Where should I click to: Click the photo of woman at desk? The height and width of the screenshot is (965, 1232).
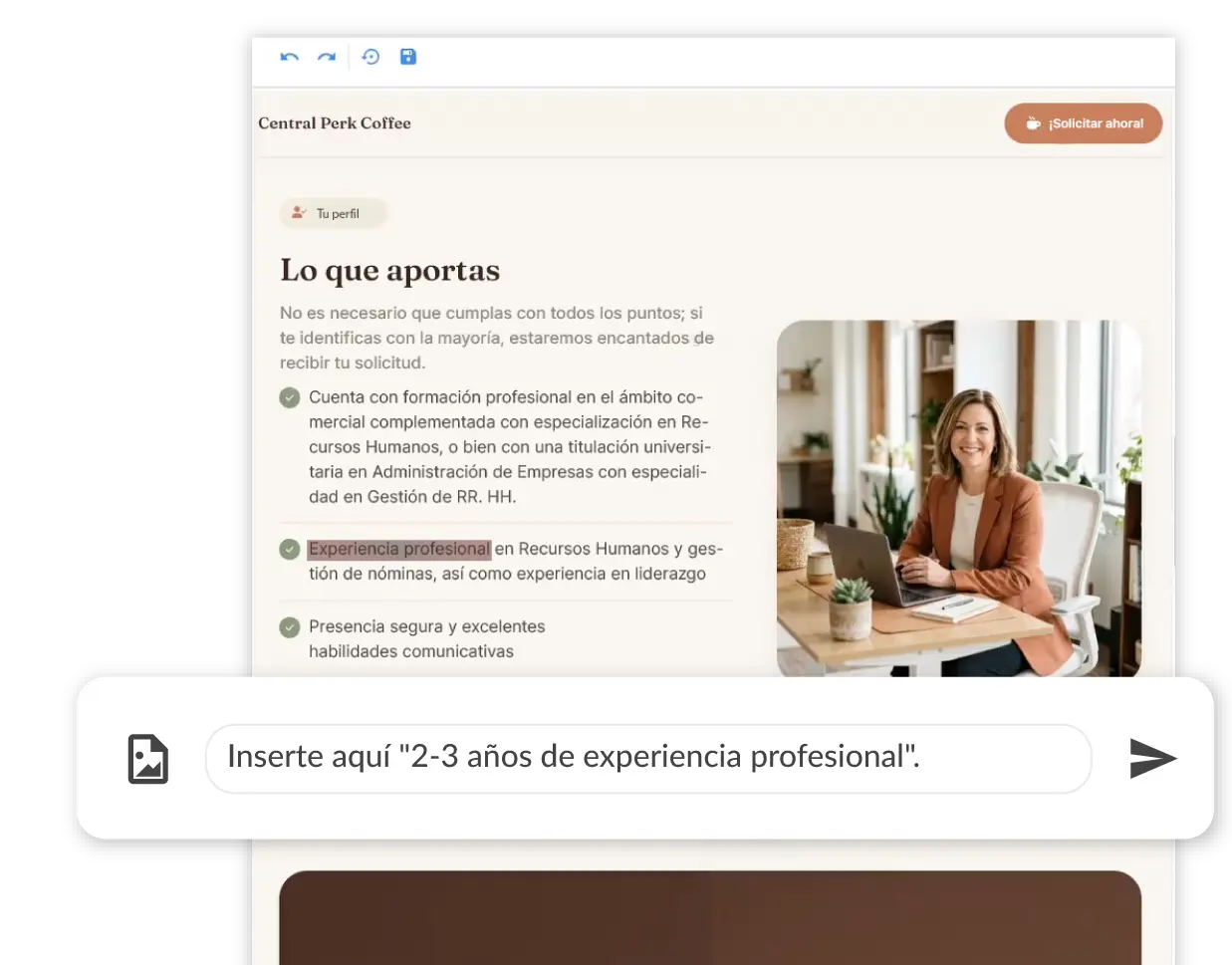coord(959,498)
